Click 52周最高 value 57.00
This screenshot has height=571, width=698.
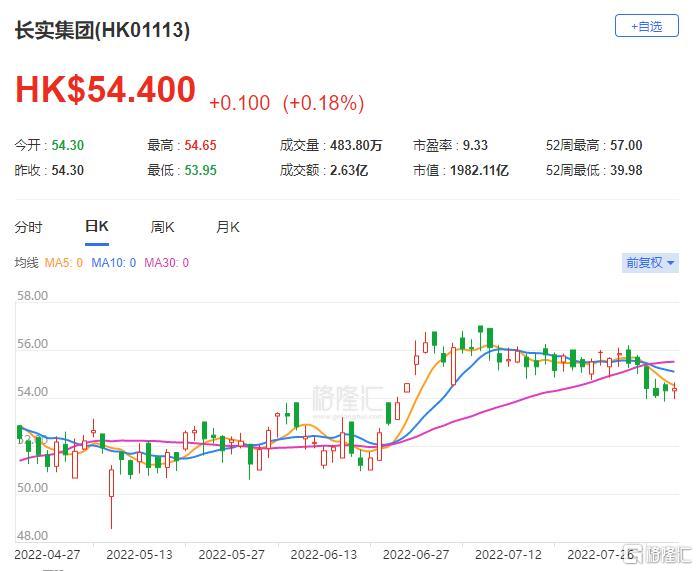pos(626,145)
